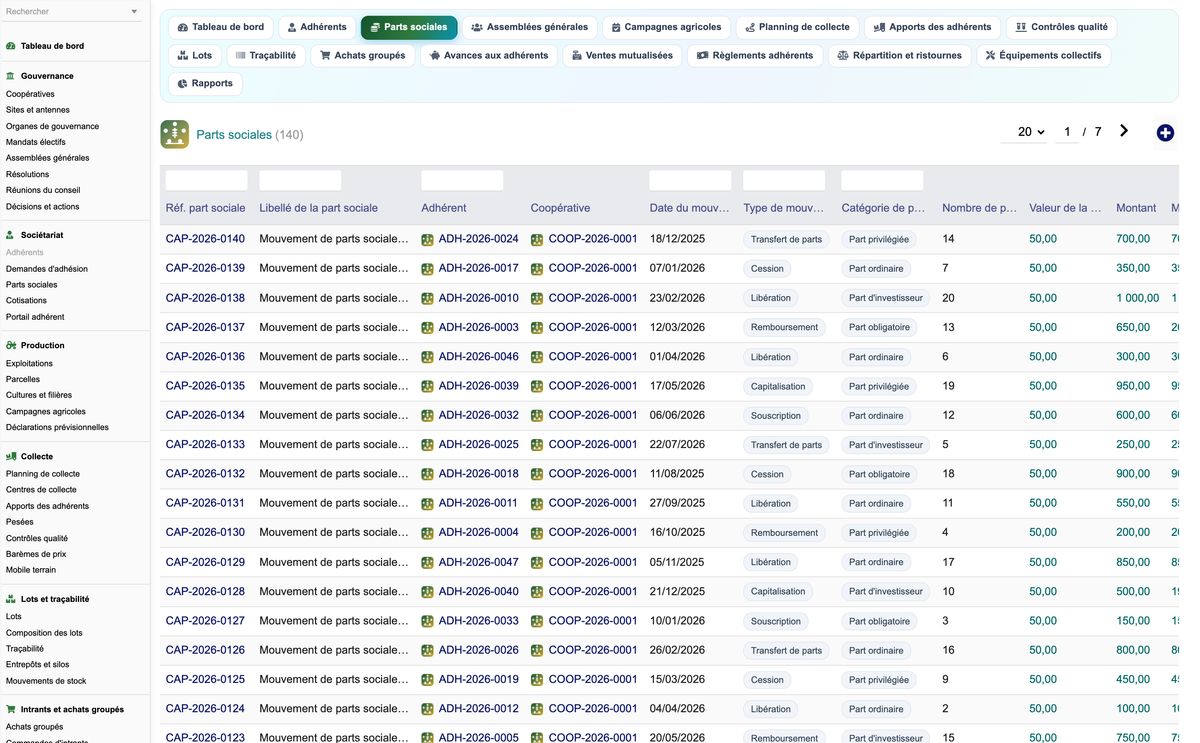Click adherent icon beside ADH-2026-0040
The image size is (1200, 743).
point(428,592)
